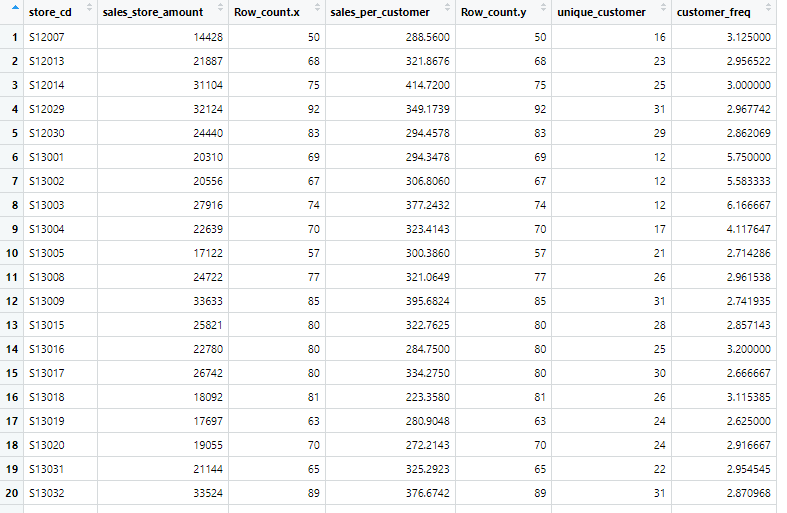Sort by customer_freq arrows icon

coord(768,8)
